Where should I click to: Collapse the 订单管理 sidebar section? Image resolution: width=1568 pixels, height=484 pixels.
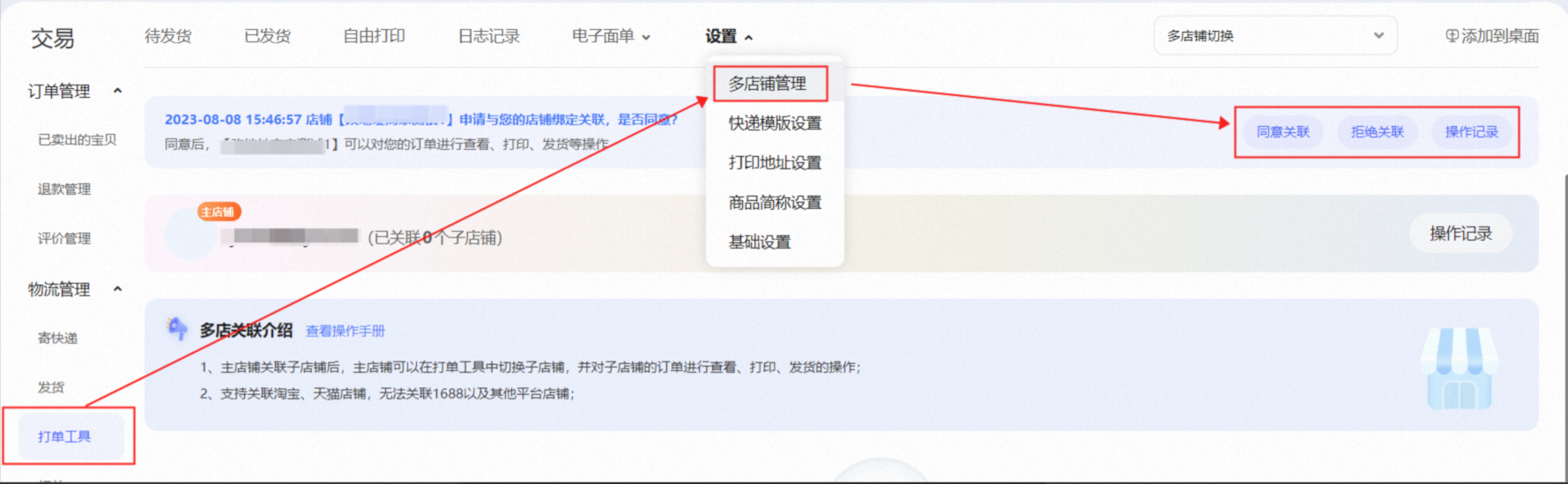click(x=117, y=91)
